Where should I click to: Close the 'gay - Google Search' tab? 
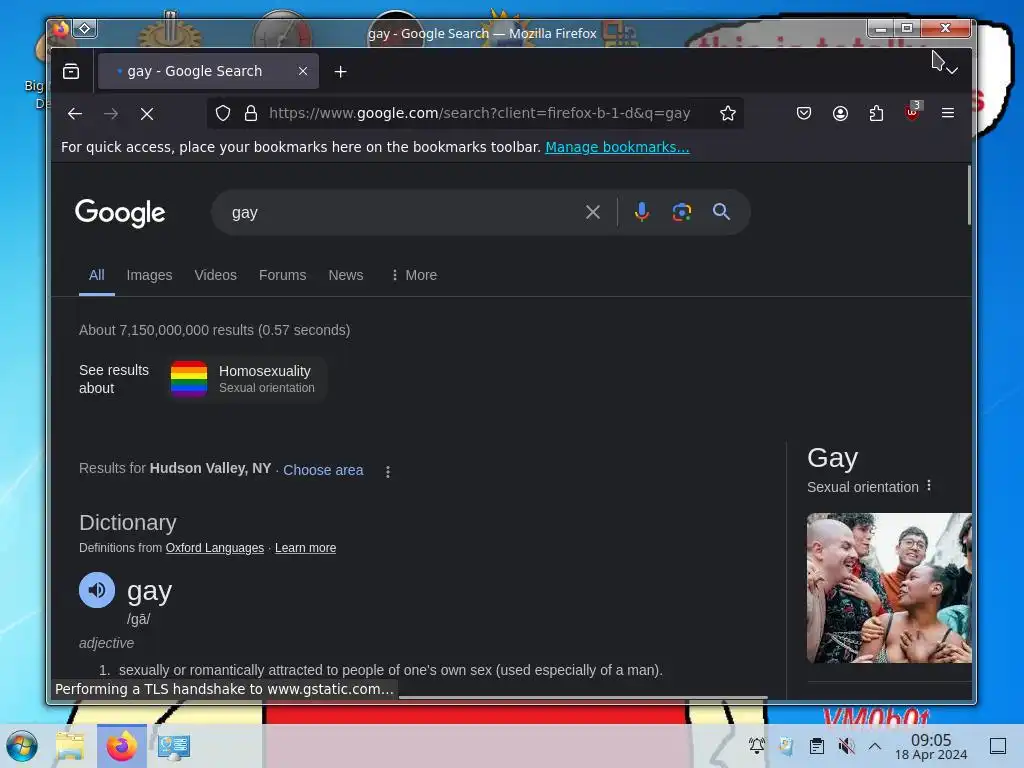303,71
